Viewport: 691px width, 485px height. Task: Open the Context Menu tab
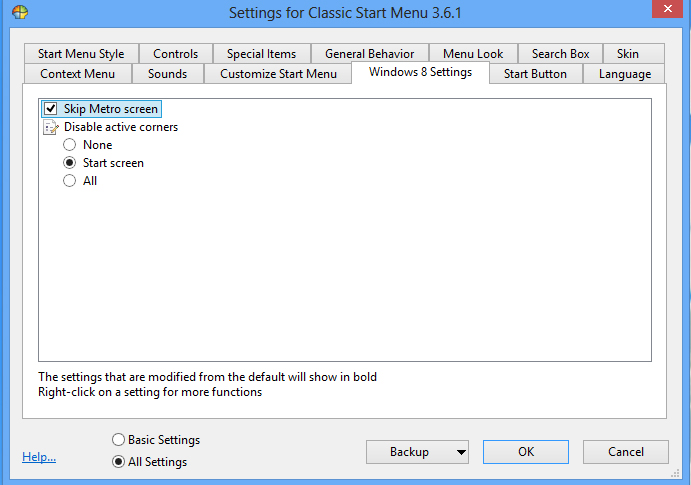tap(78, 74)
